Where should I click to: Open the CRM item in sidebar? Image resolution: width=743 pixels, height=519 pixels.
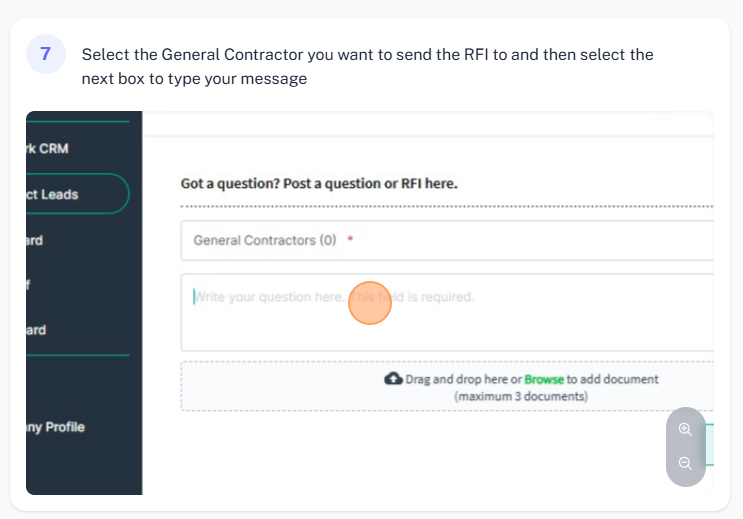pyautogui.click(x=47, y=148)
